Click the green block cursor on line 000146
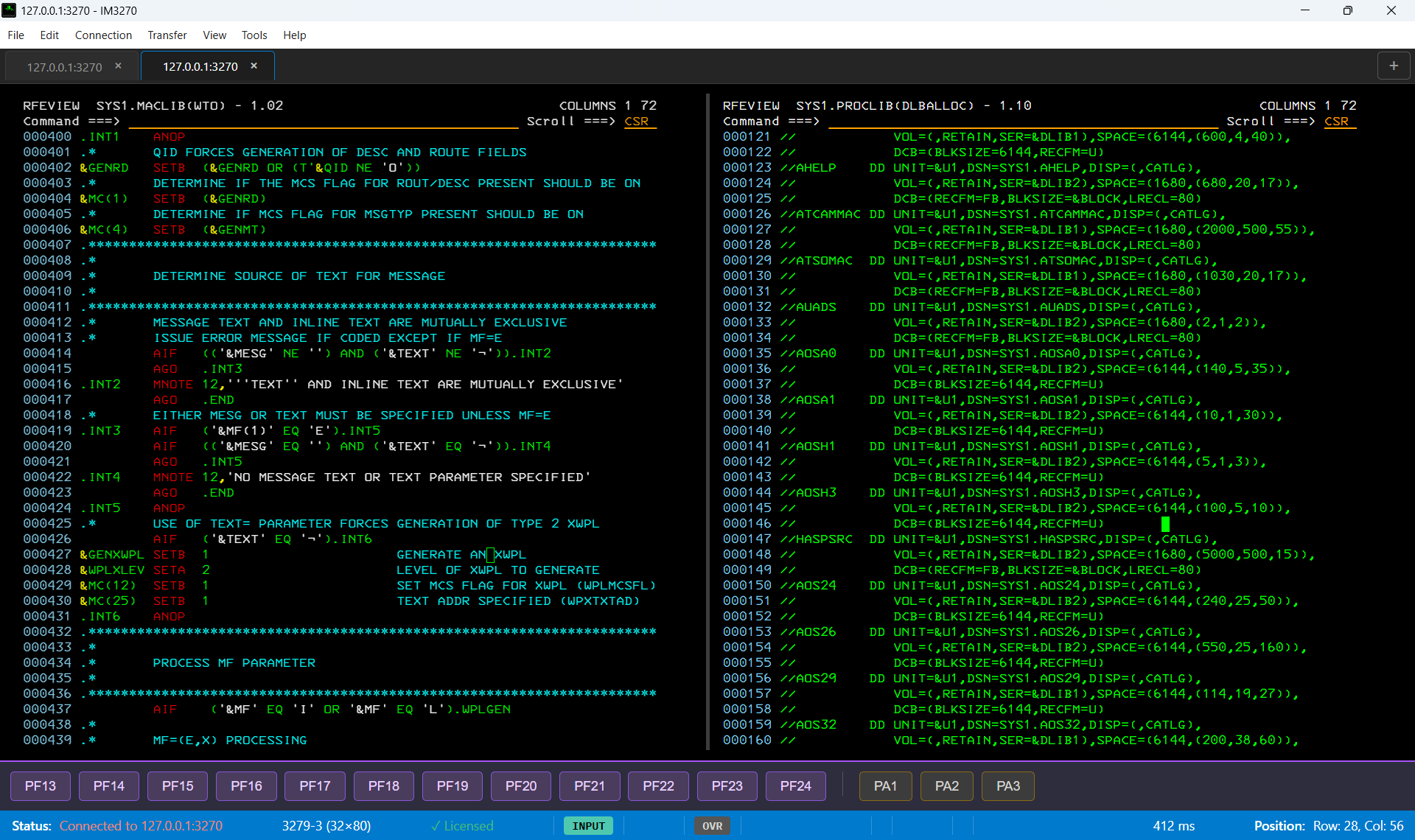Image resolution: width=1415 pixels, height=840 pixels. tap(1165, 523)
